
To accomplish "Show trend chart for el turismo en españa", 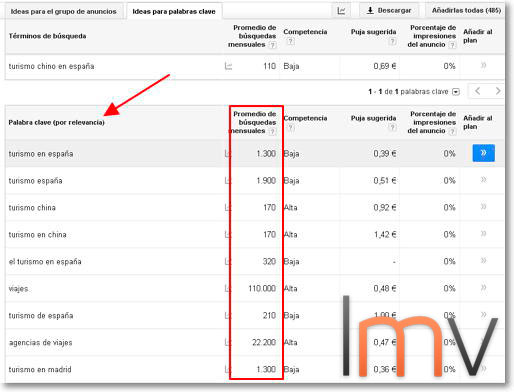I will (x=227, y=262).
